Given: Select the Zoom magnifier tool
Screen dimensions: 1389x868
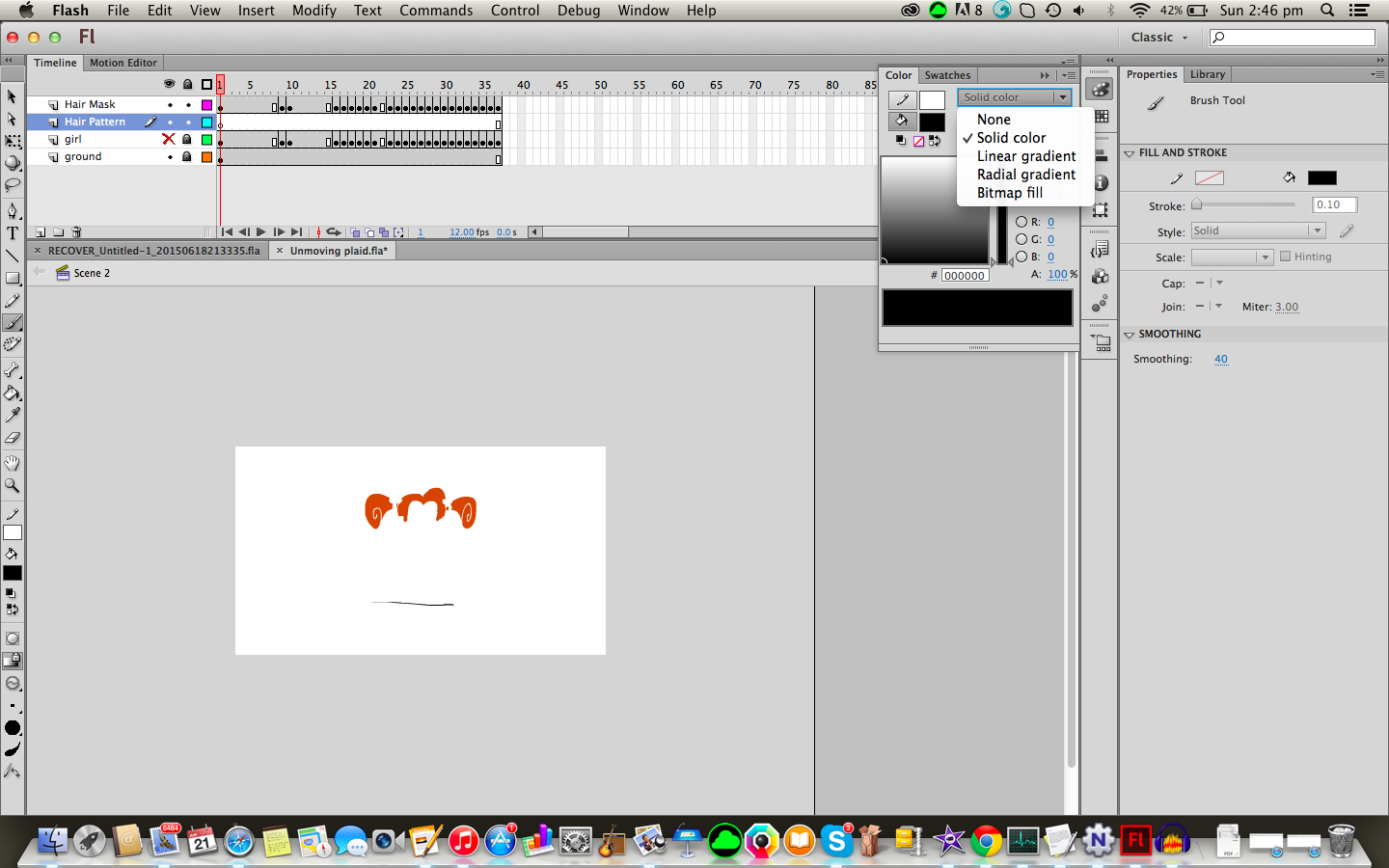Looking at the screenshot, I should (13, 485).
